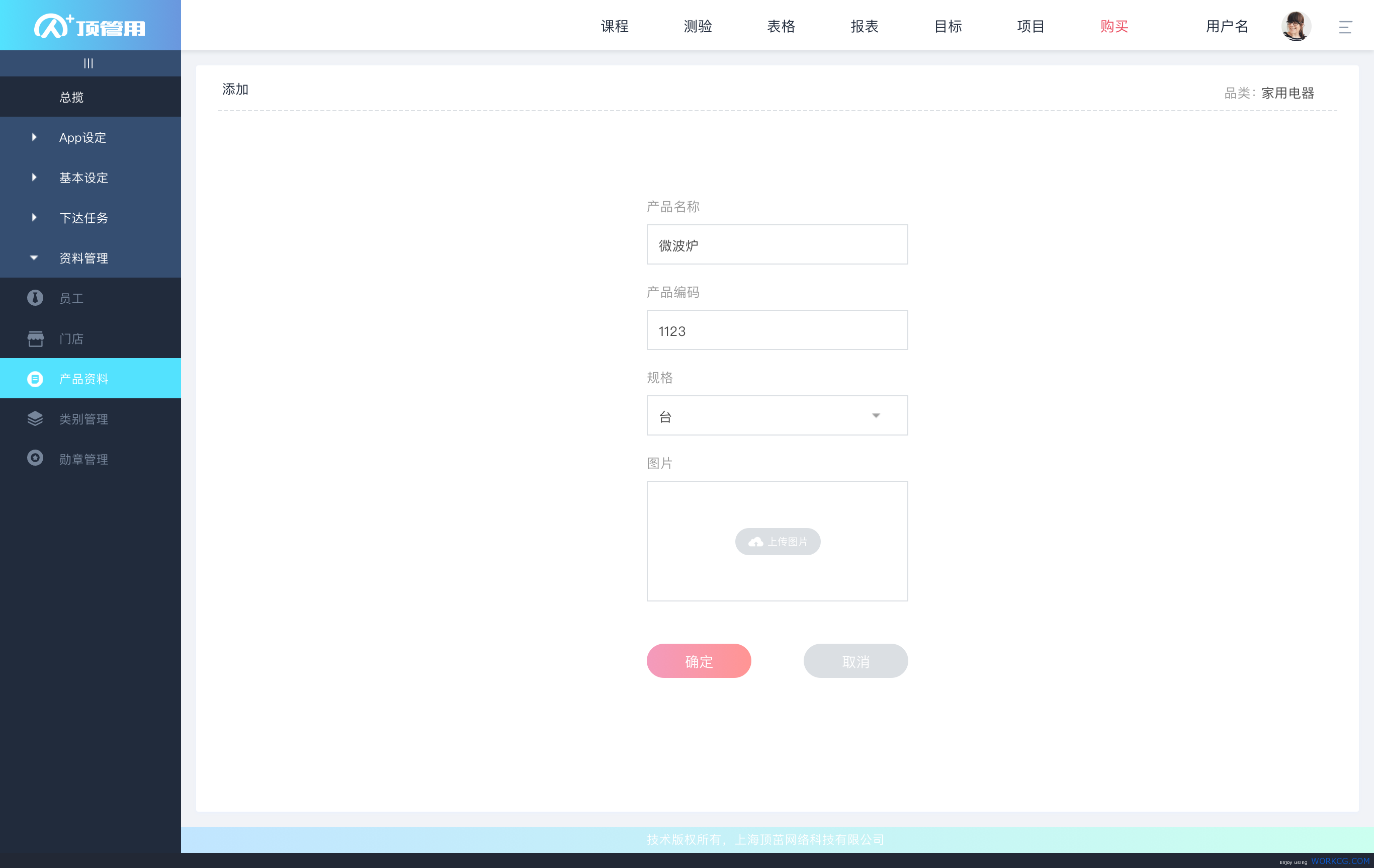Viewport: 1374px width, 868px height.
Task: Open the 购买 nav item
Action: click(1114, 26)
